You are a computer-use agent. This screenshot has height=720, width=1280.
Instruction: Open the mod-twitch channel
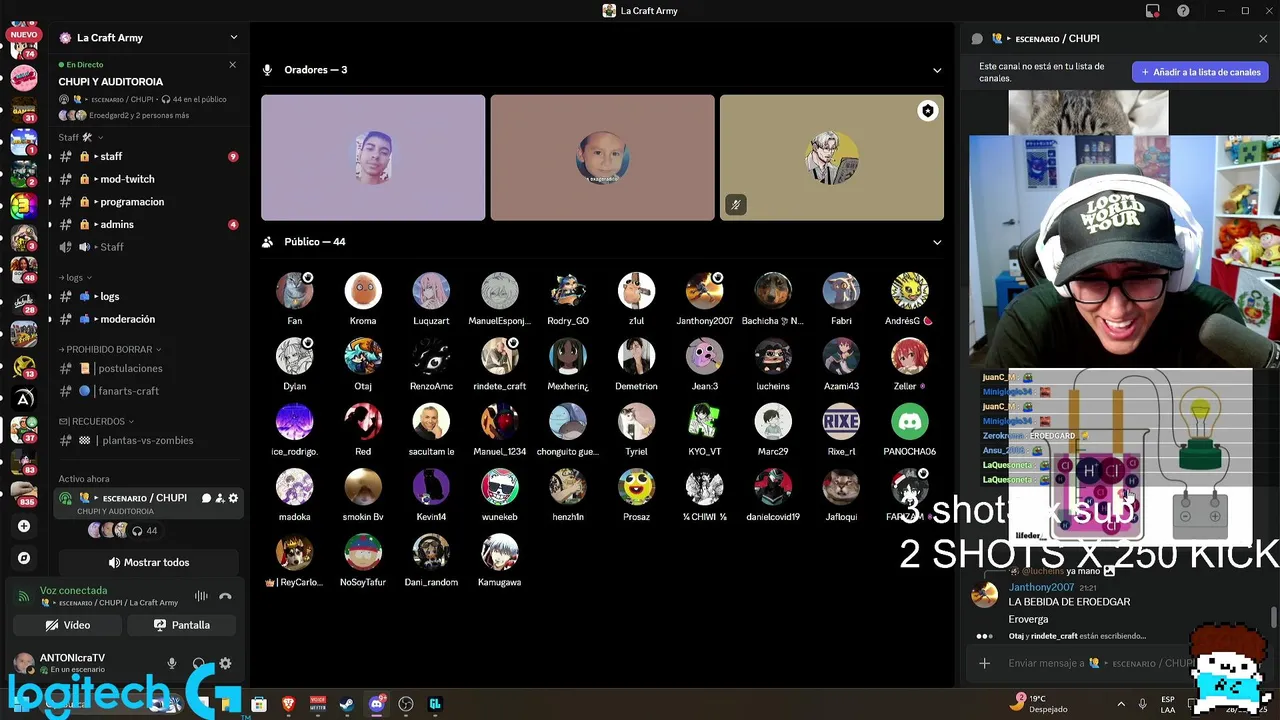[147, 179]
